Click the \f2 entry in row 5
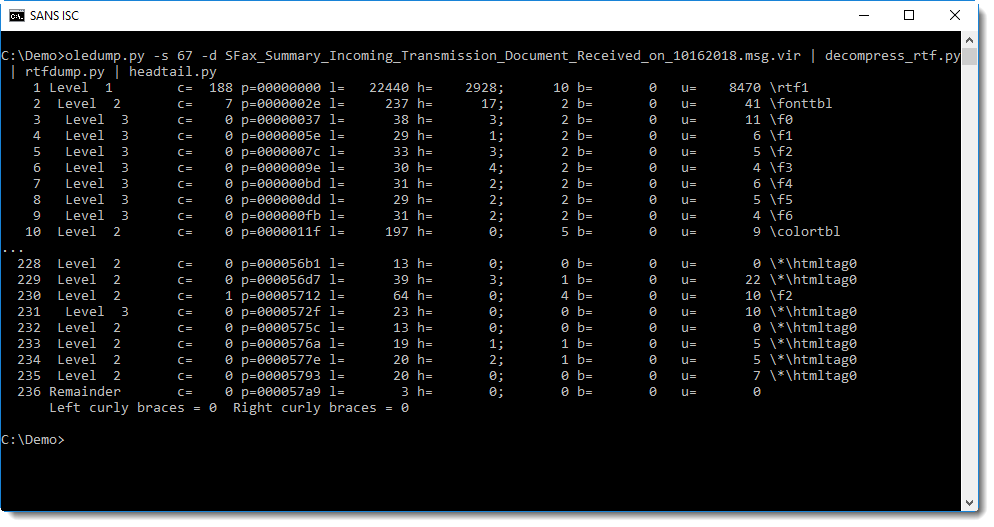 tap(782, 152)
